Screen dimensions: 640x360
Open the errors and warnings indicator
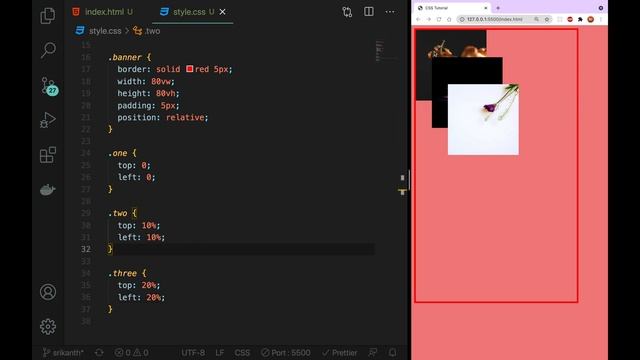131,353
